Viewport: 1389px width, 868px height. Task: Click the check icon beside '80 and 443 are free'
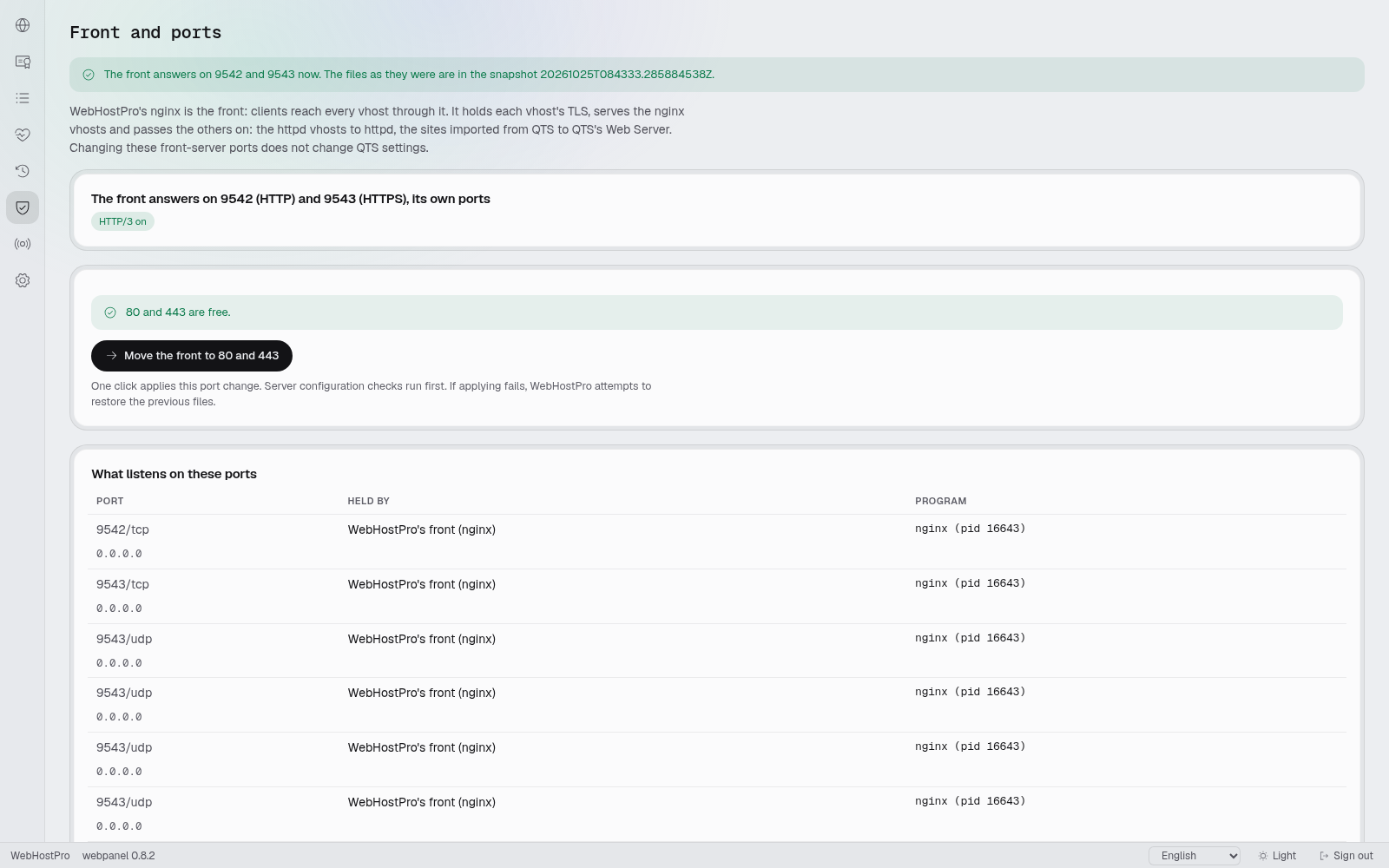[x=110, y=312]
